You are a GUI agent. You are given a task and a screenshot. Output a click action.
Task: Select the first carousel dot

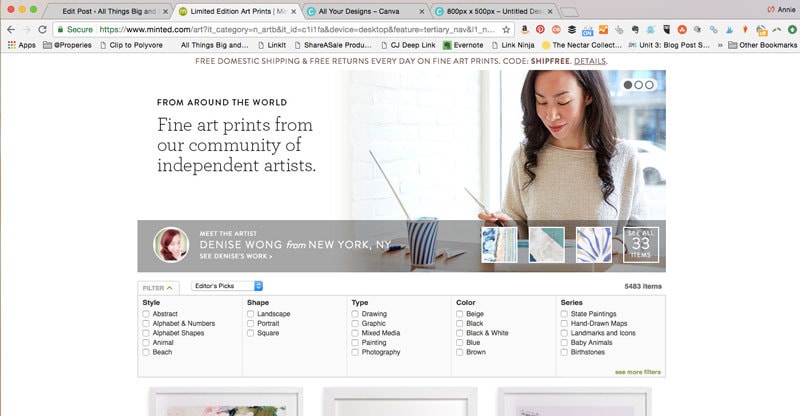point(628,85)
